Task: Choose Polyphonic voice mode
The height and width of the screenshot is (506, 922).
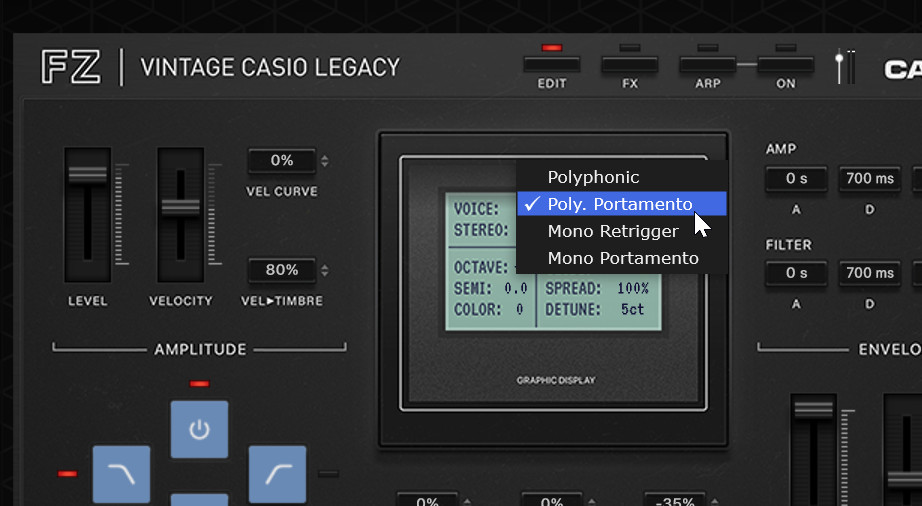Action: coord(593,177)
